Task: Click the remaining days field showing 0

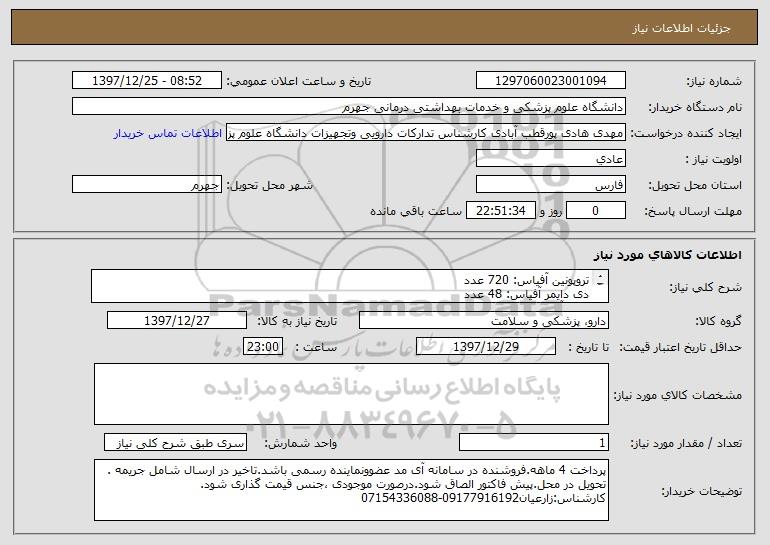Action: click(596, 211)
